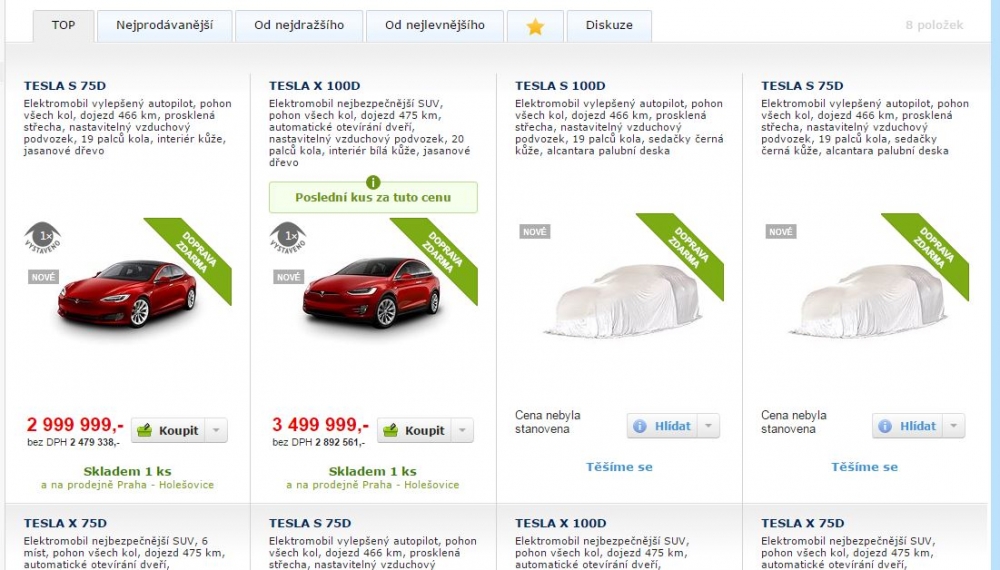Click the 1x vystaveno eye icon on Tesla X 100D

(x=288, y=238)
